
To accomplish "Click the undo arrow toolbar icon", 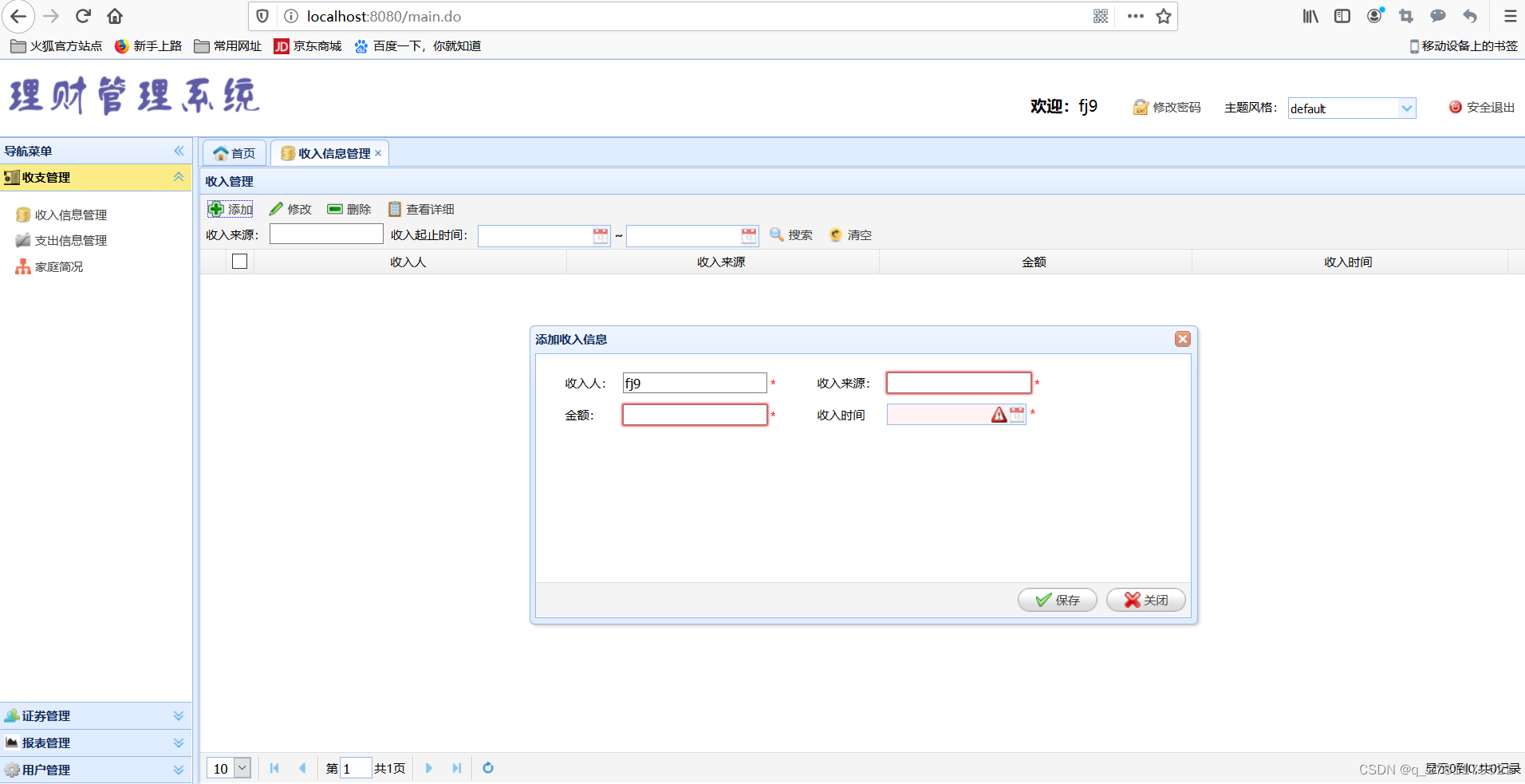I will pos(1470,16).
